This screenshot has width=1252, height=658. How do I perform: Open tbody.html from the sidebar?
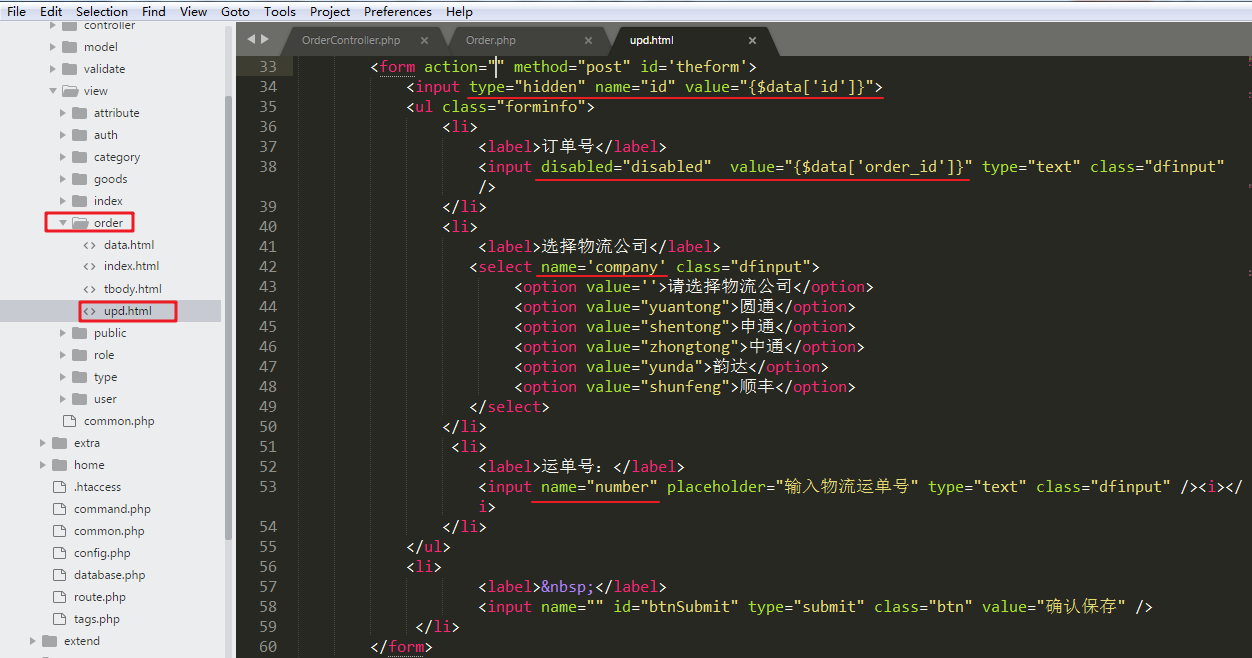click(132, 289)
